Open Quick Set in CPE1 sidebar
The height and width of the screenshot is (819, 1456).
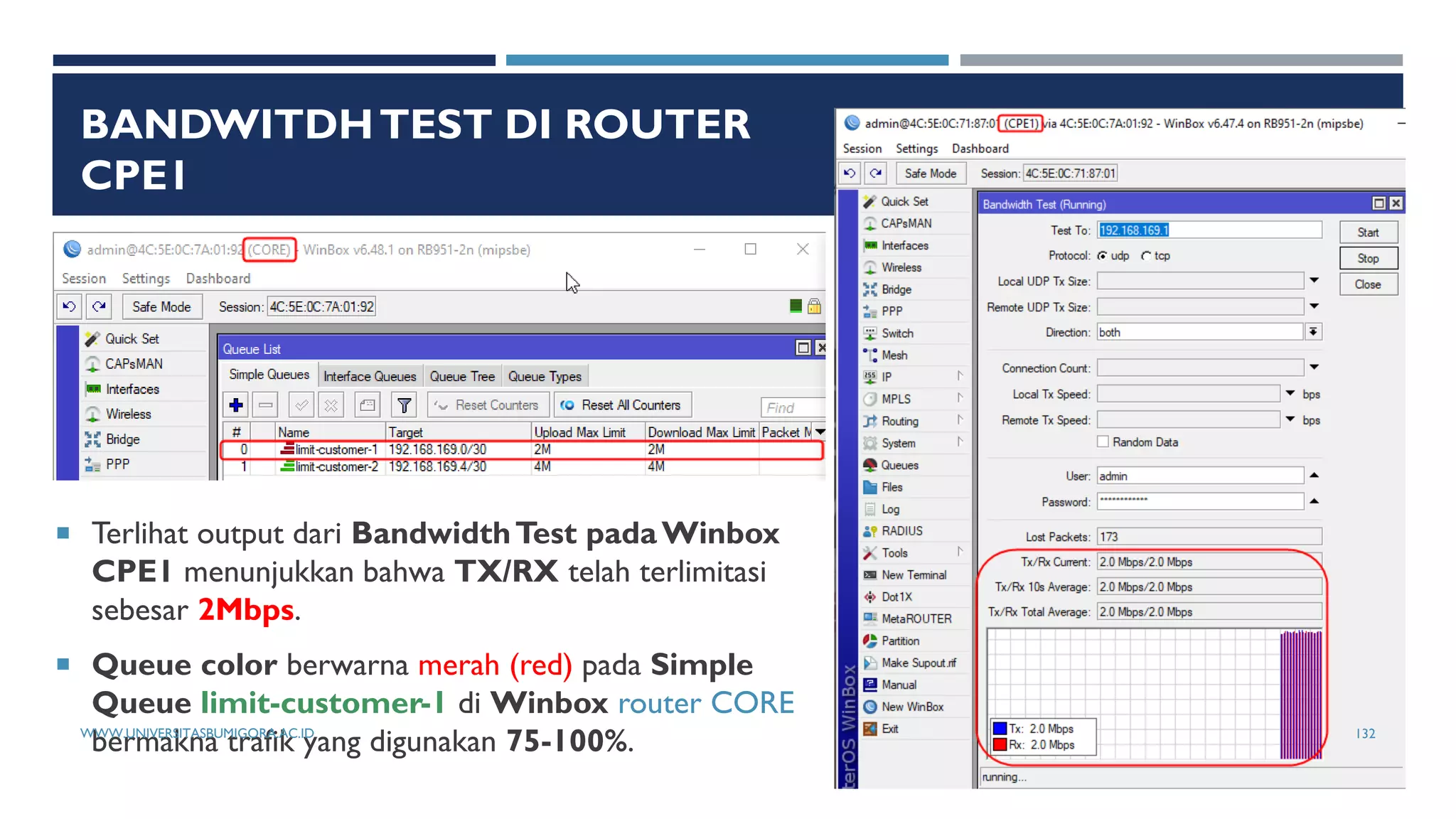(x=904, y=202)
